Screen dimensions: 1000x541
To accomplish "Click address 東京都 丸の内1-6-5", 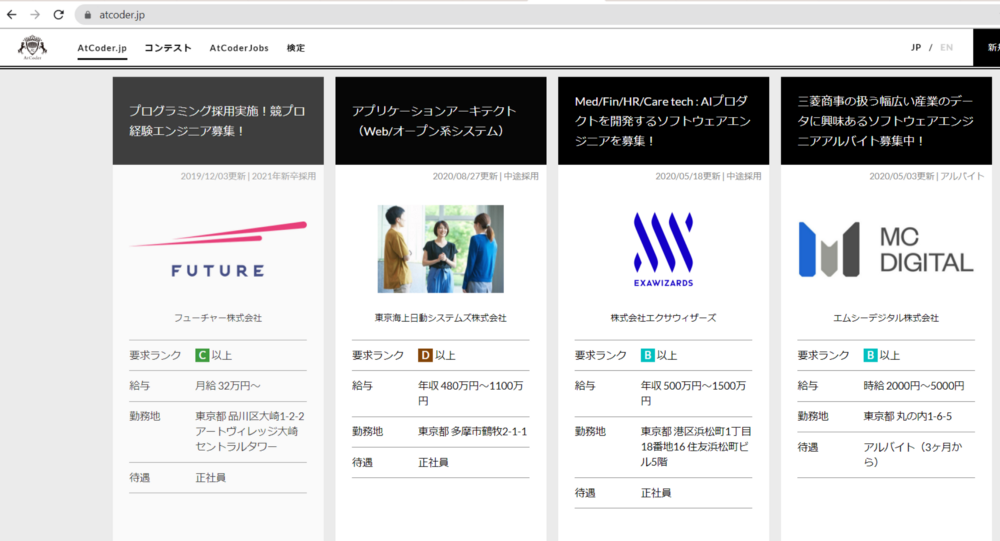I will [x=908, y=417].
